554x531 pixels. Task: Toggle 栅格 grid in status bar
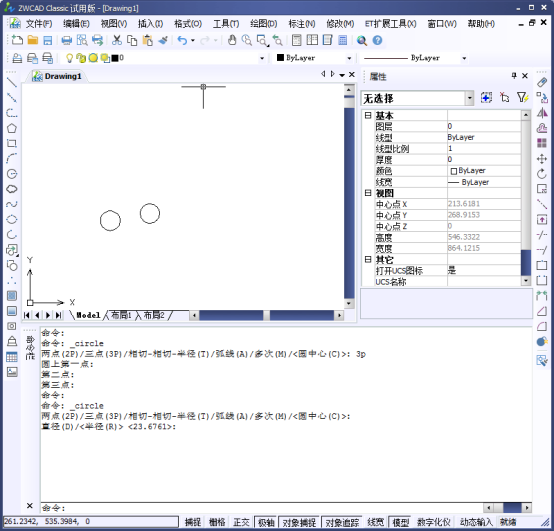(217, 522)
